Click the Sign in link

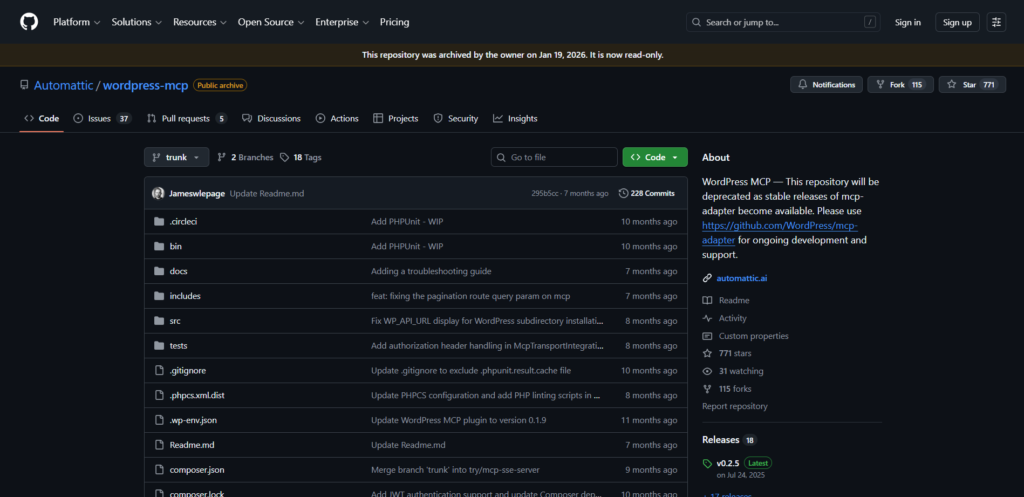(908, 22)
